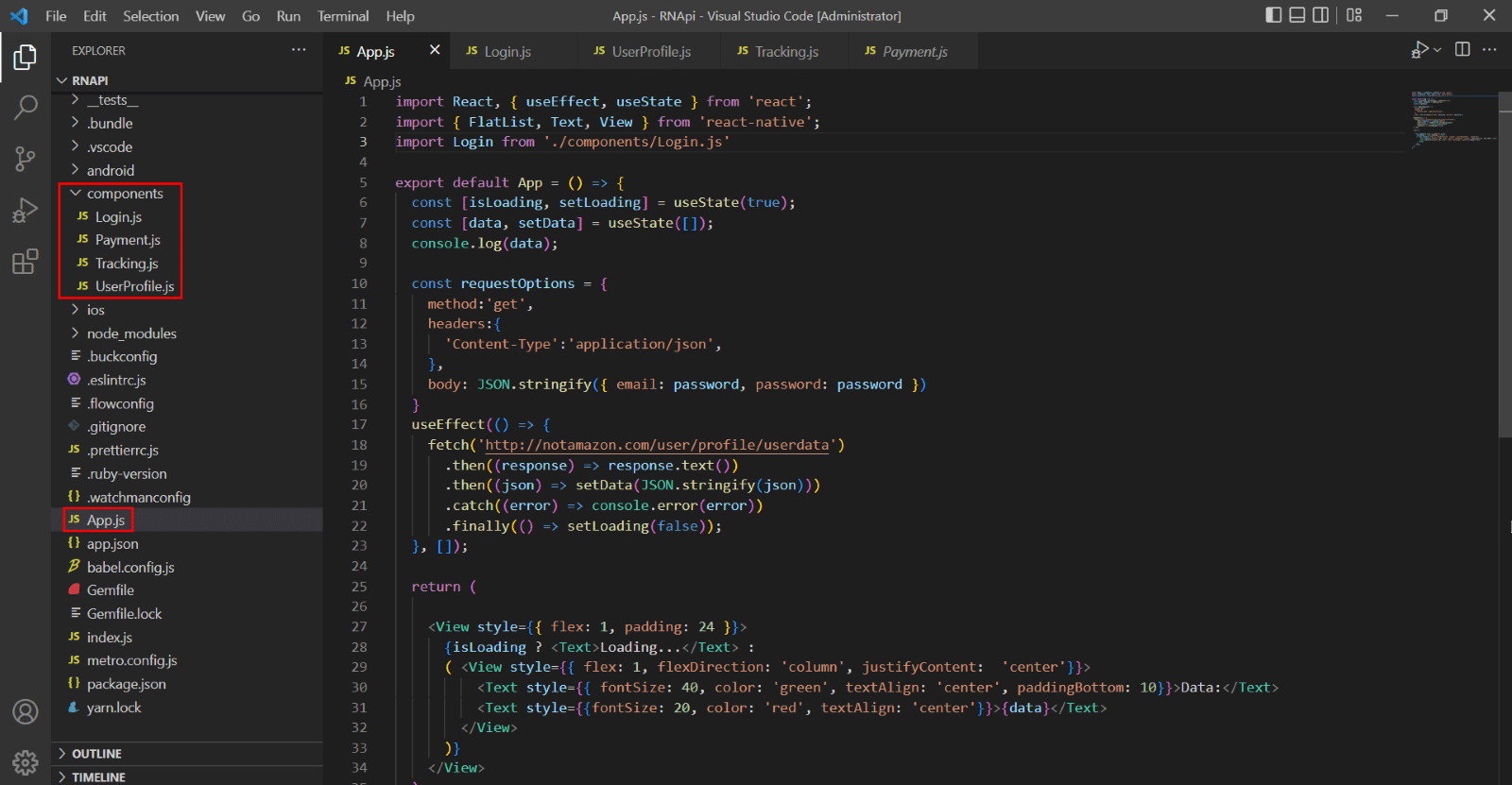
Task: Follow the notamazon.com URL in fetch call
Action: (657, 445)
